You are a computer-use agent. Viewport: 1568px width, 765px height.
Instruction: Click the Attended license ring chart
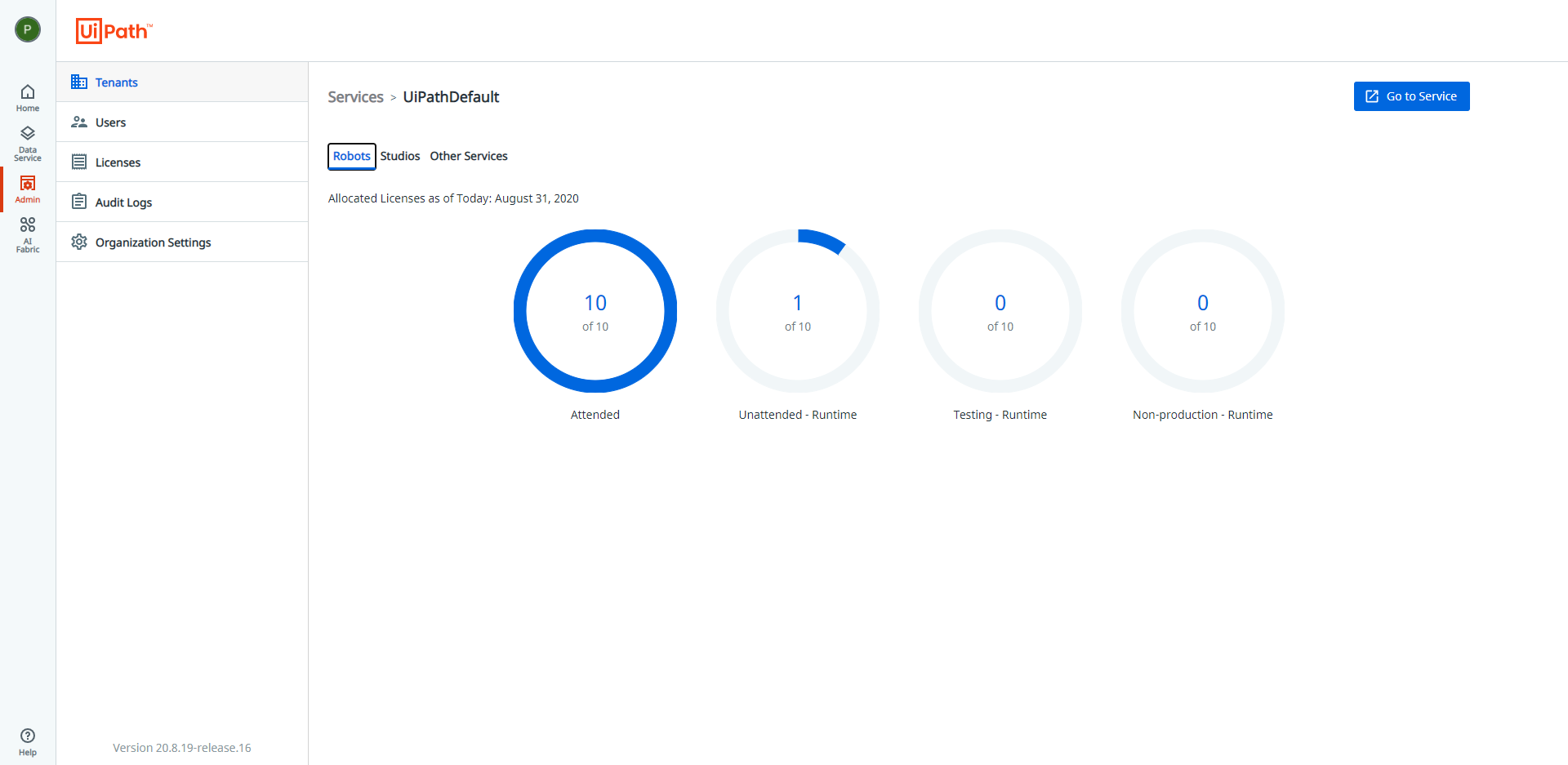pos(595,311)
